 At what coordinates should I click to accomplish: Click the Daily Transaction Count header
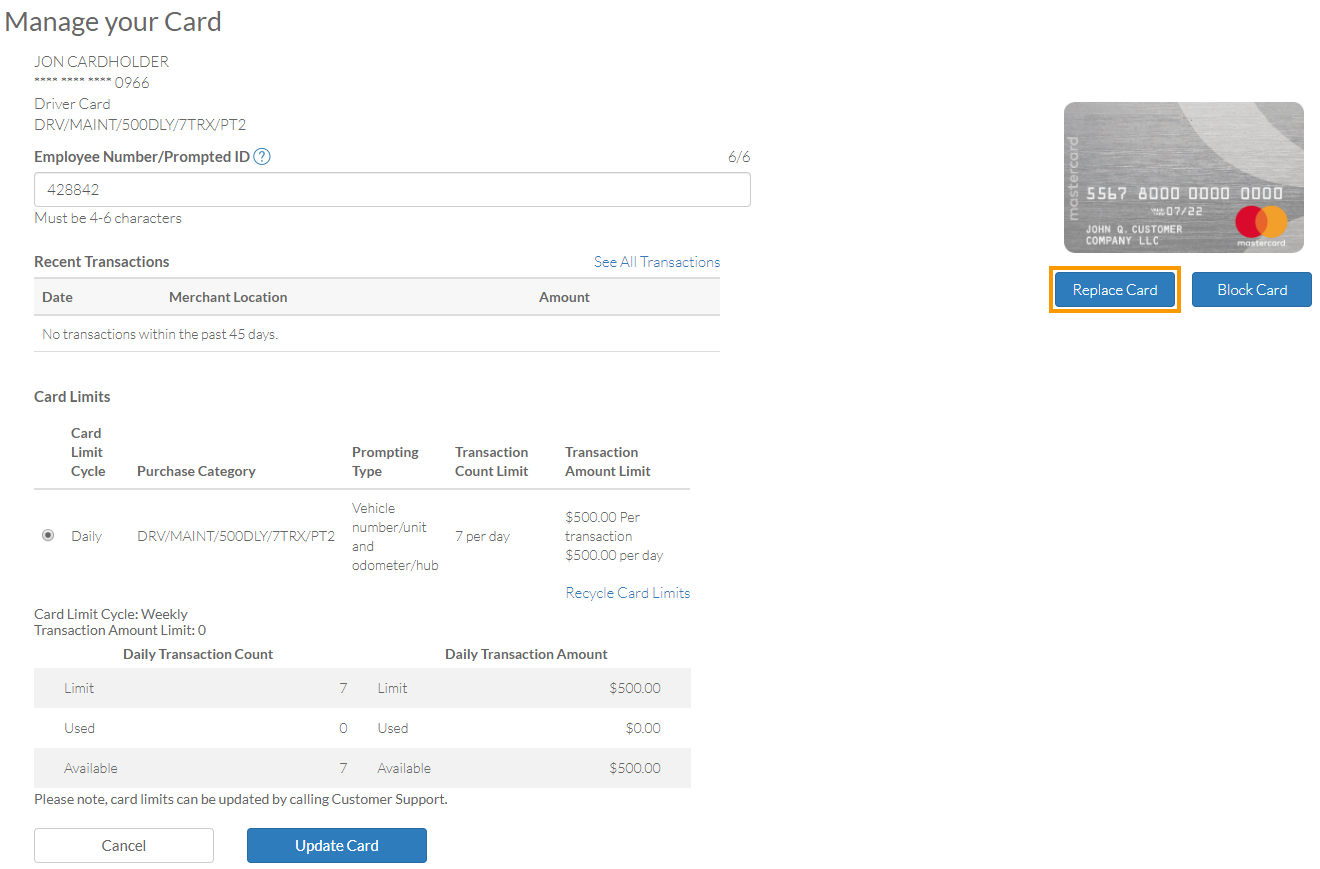(x=197, y=653)
